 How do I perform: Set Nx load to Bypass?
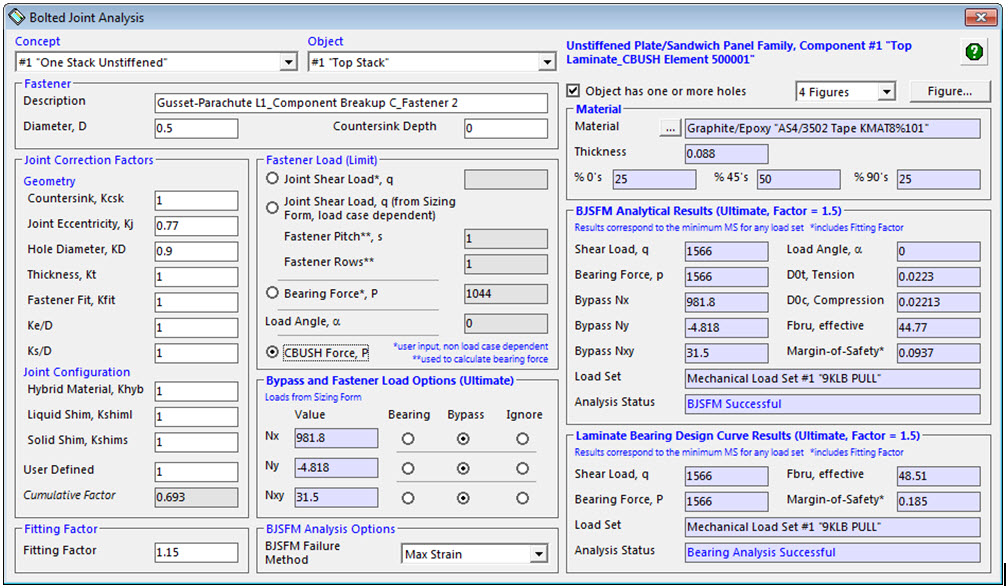point(463,439)
